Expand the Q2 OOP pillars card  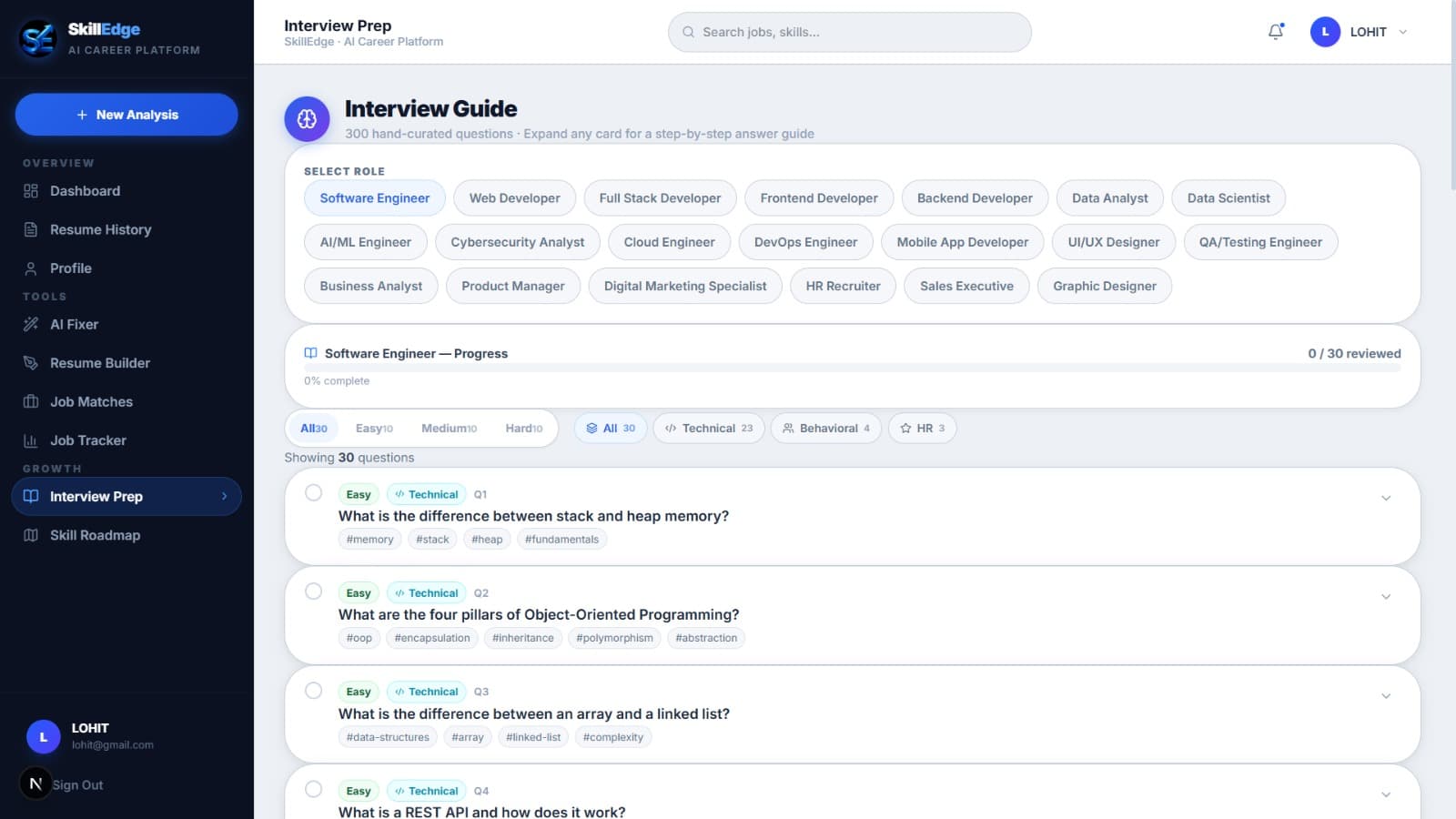pyautogui.click(x=1386, y=597)
